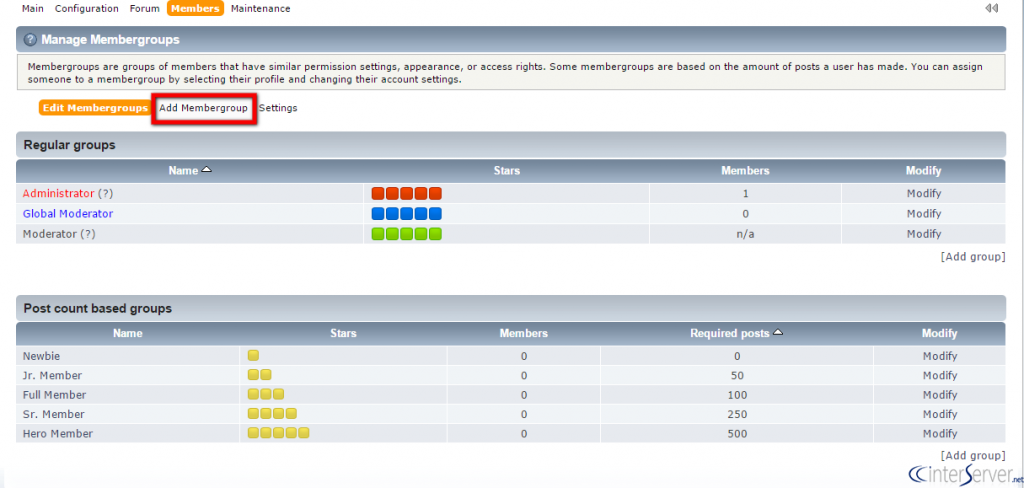1024x488 pixels.
Task: Click the Full Member three yellow stars
Action: coord(266,395)
